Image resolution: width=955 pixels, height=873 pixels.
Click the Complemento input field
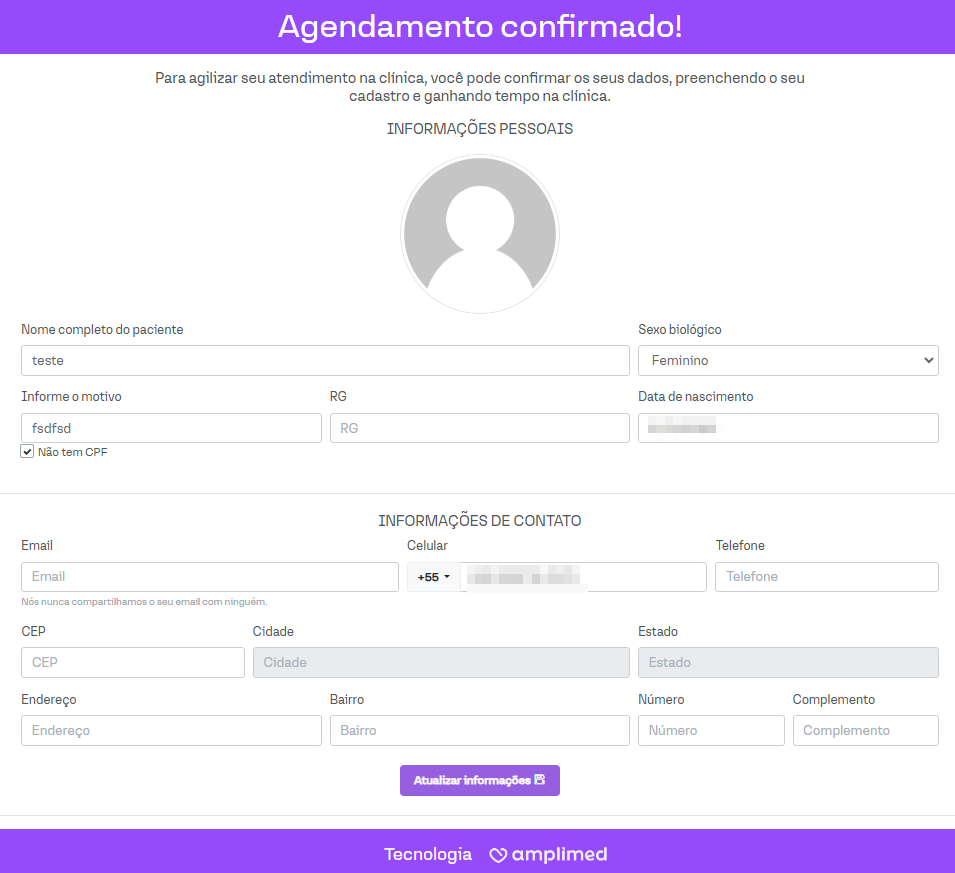point(865,730)
